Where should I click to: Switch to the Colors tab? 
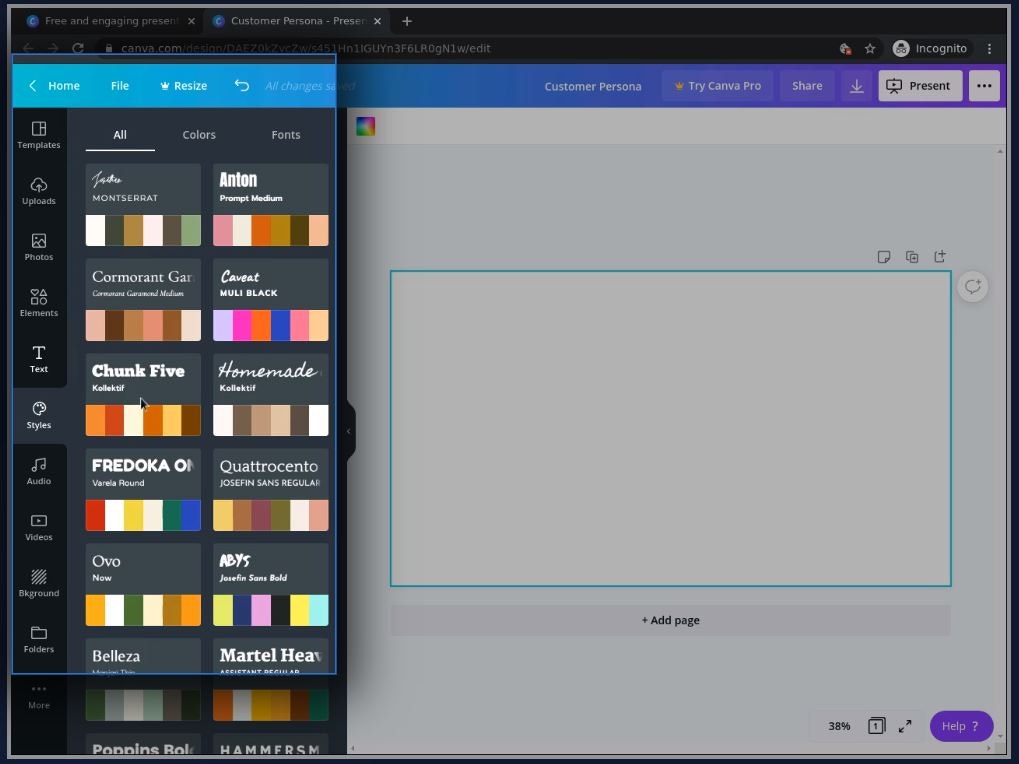[x=199, y=135]
